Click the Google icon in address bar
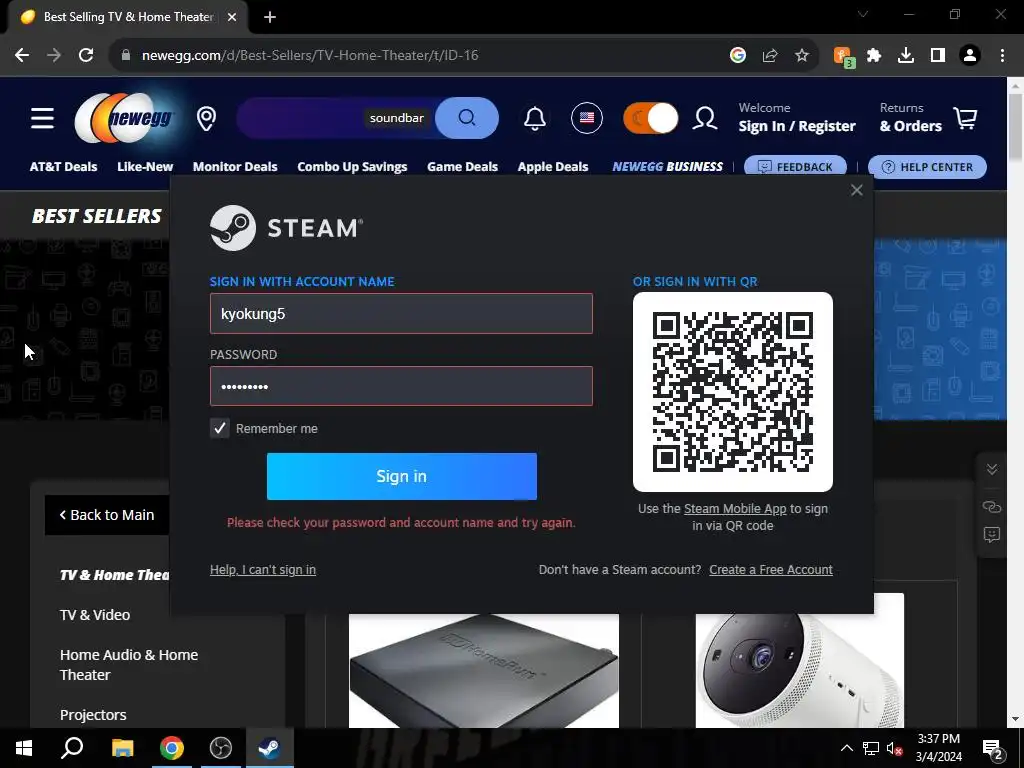This screenshot has height=768, width=1024. pos(738,56)
